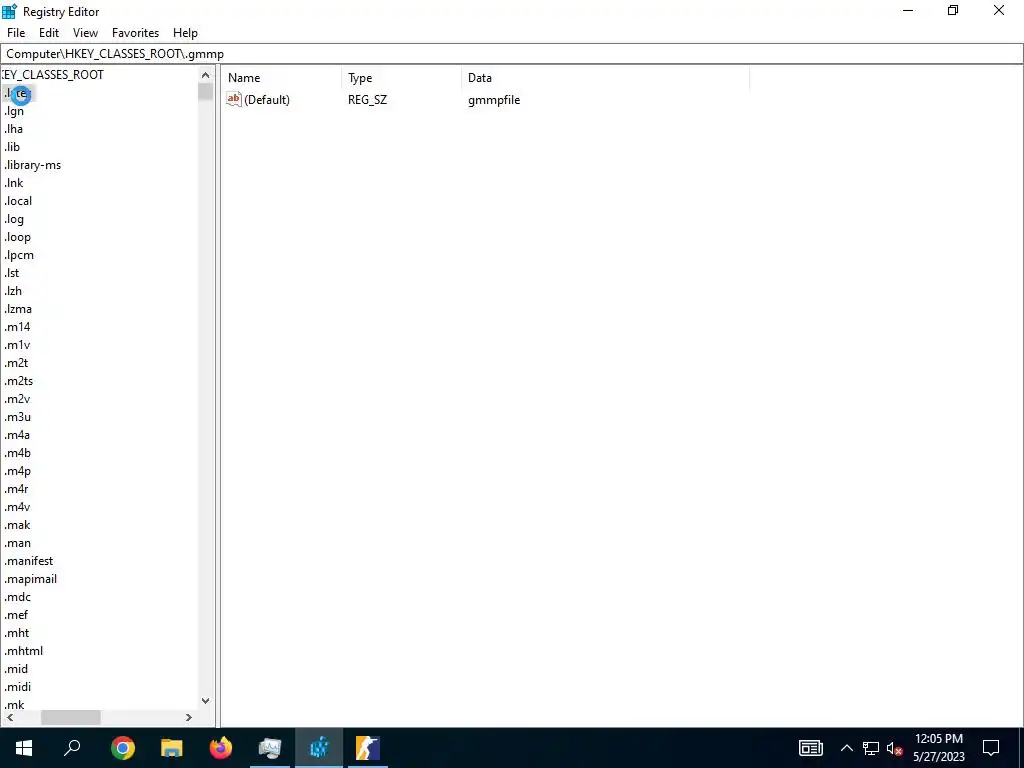Click the tree pane scroll up arrow
This screenshot has width=1024, height=768.
coord(205,75)
